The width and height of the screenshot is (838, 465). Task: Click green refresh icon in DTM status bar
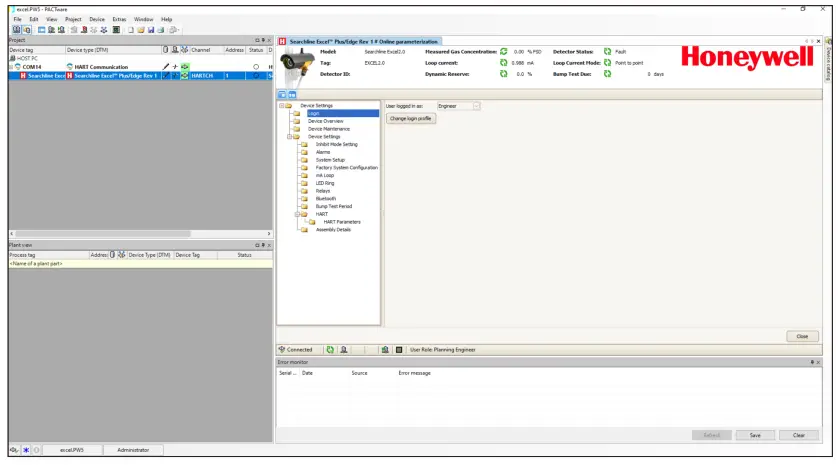coord(330,350)
